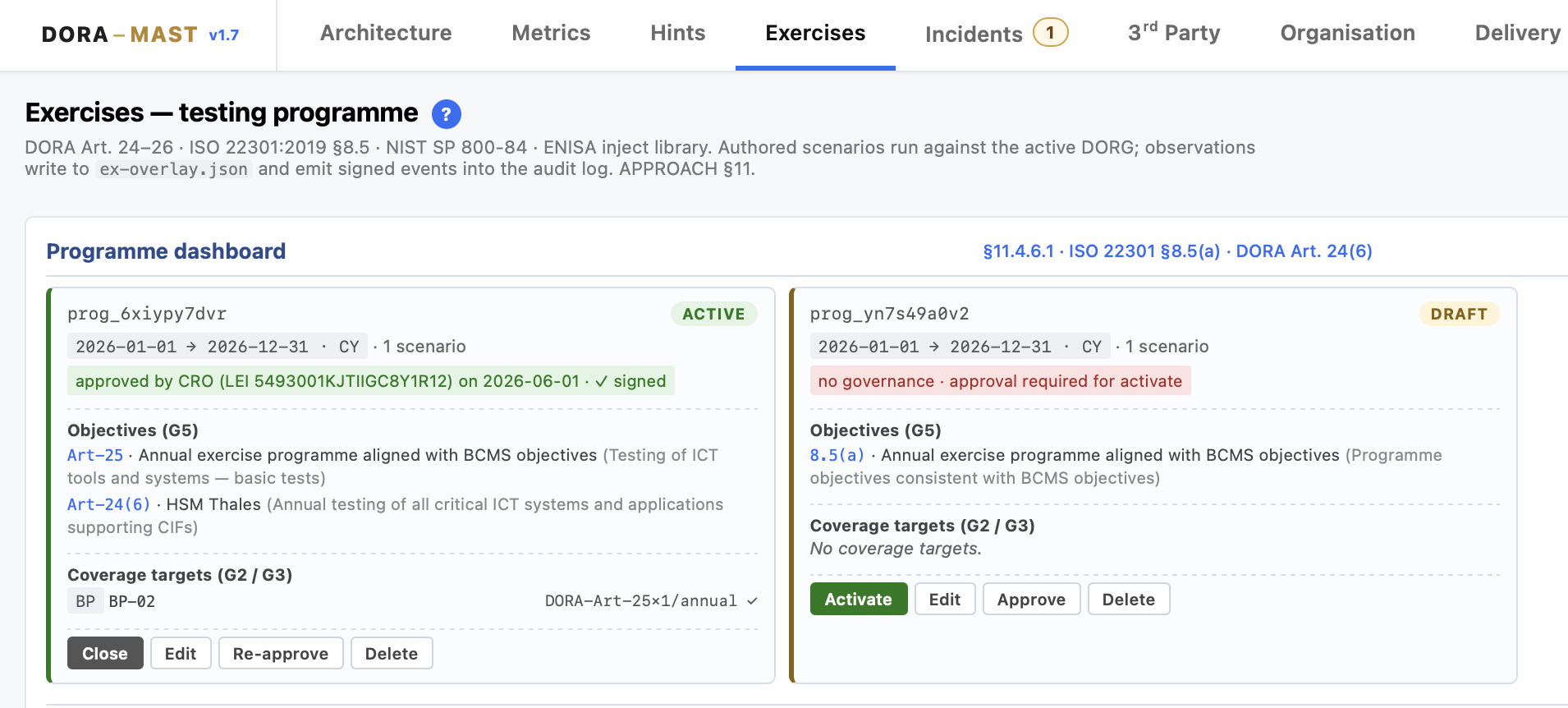Open the §11.4.6.1 ISO 22301 DORA reference link

click(1178, 251)
